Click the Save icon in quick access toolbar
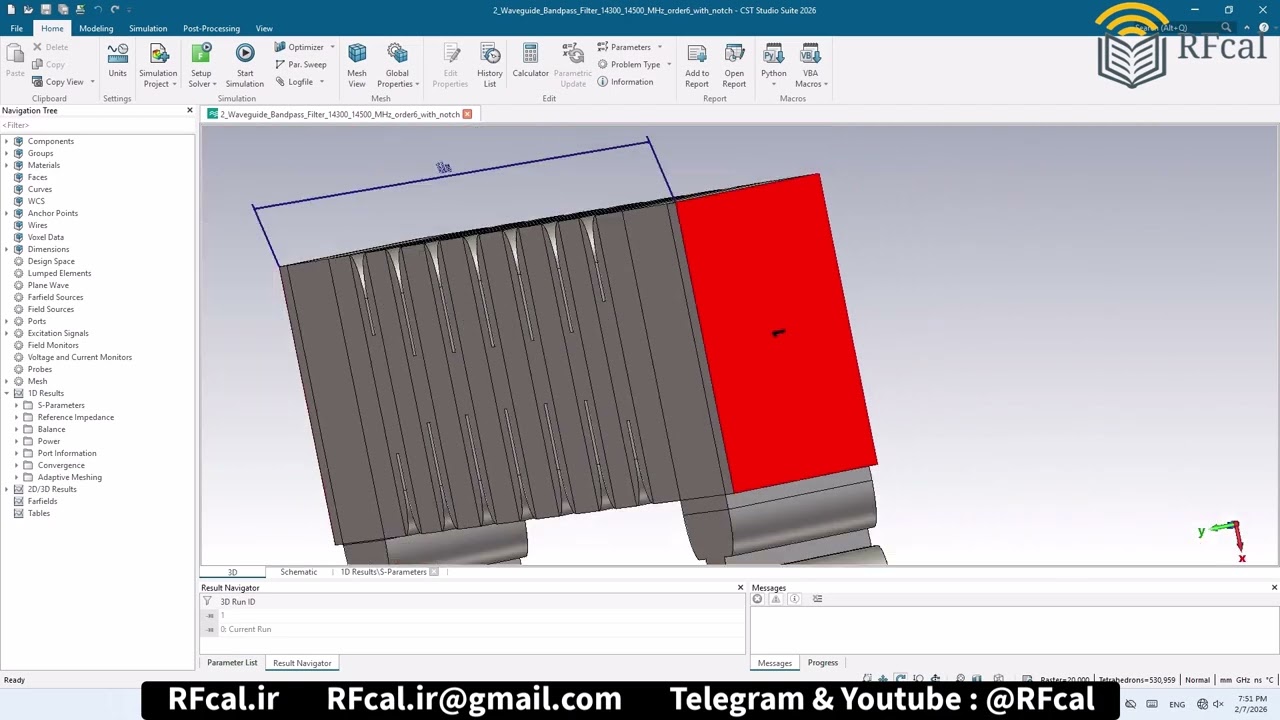1280x720 pixels. [45, 10]
